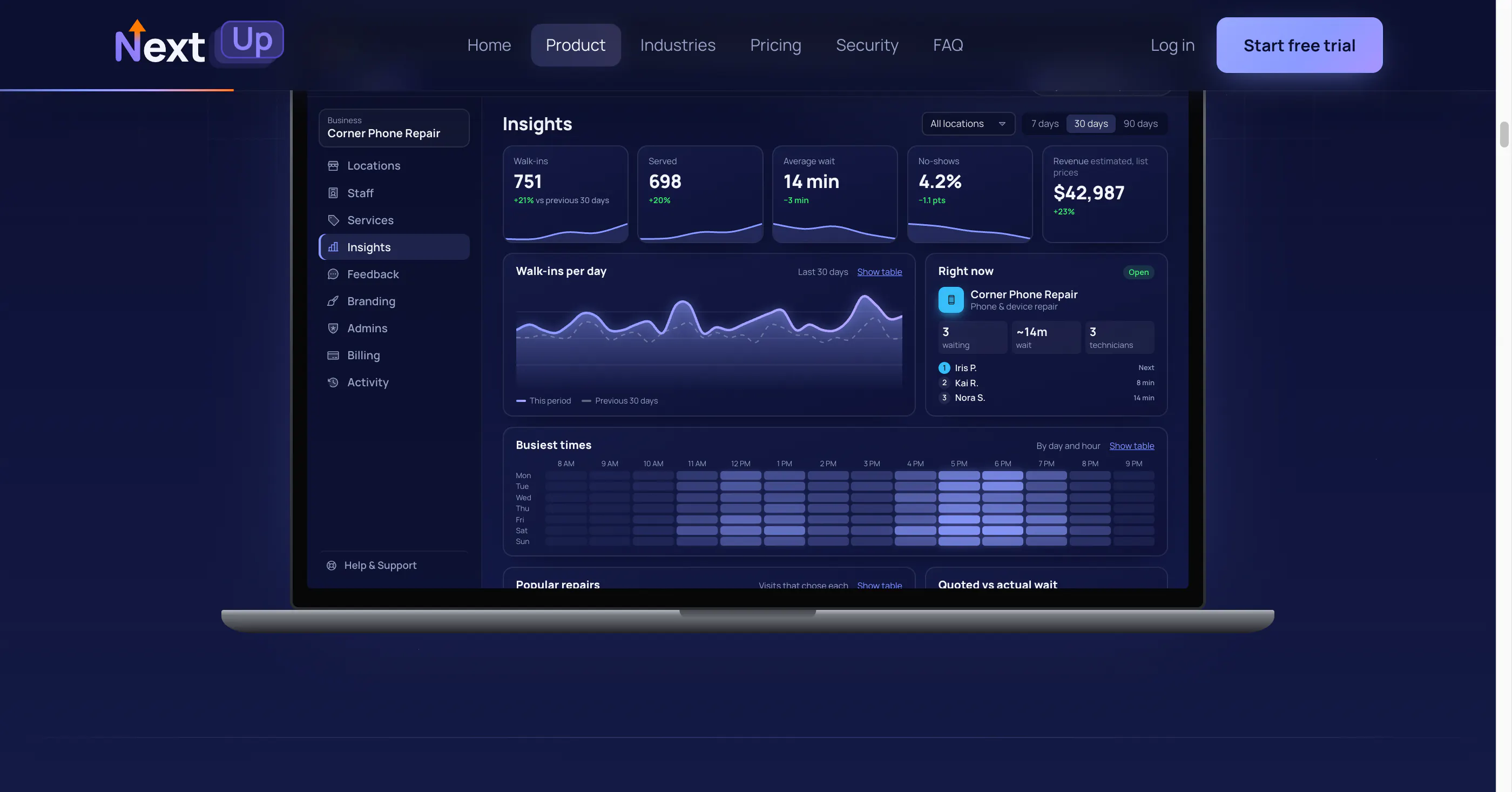Screen dimensions: 1512x792
Task: Open the Industries nav item
Action: [x=678, y=45]
